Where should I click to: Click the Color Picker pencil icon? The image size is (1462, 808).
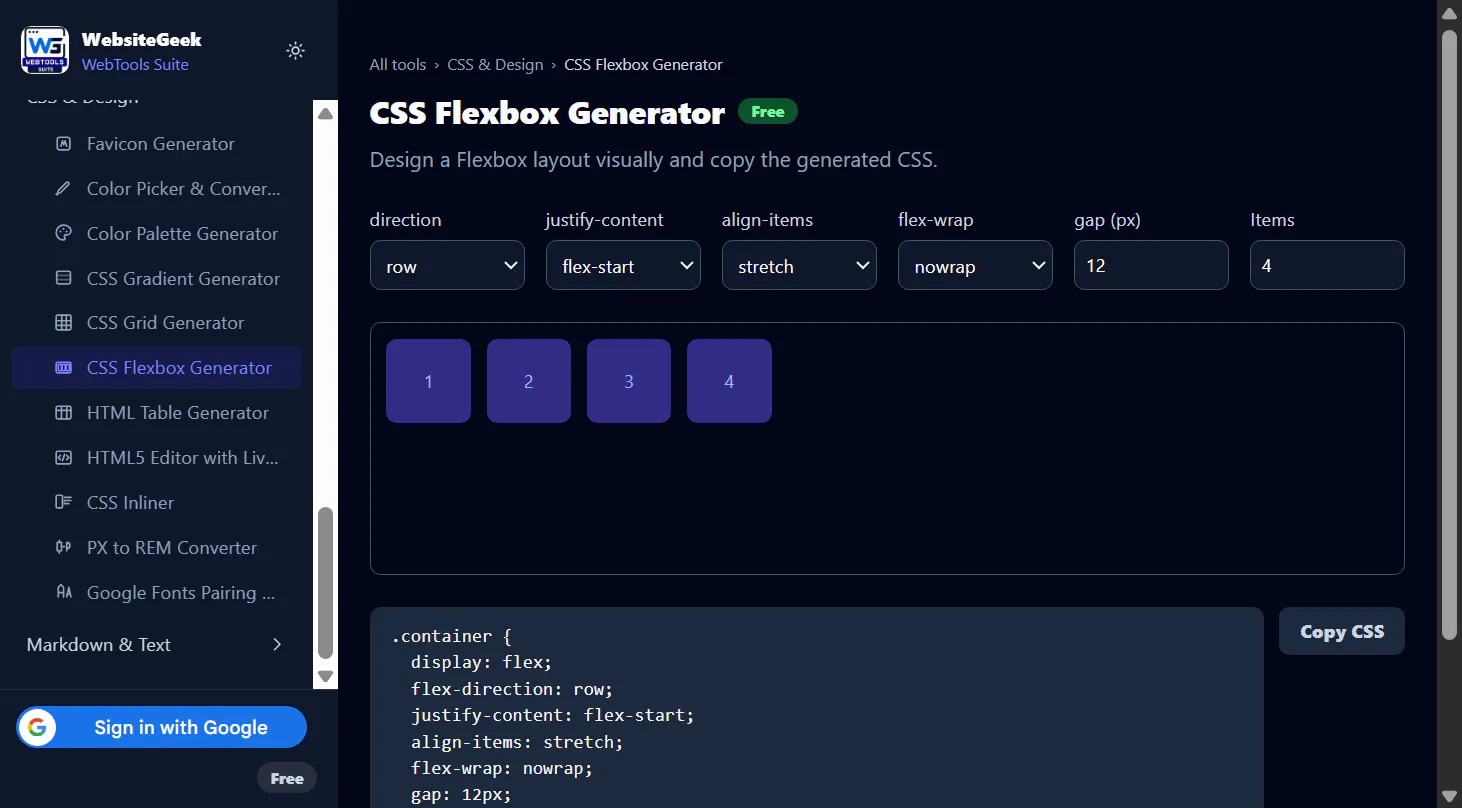point(64,189)
